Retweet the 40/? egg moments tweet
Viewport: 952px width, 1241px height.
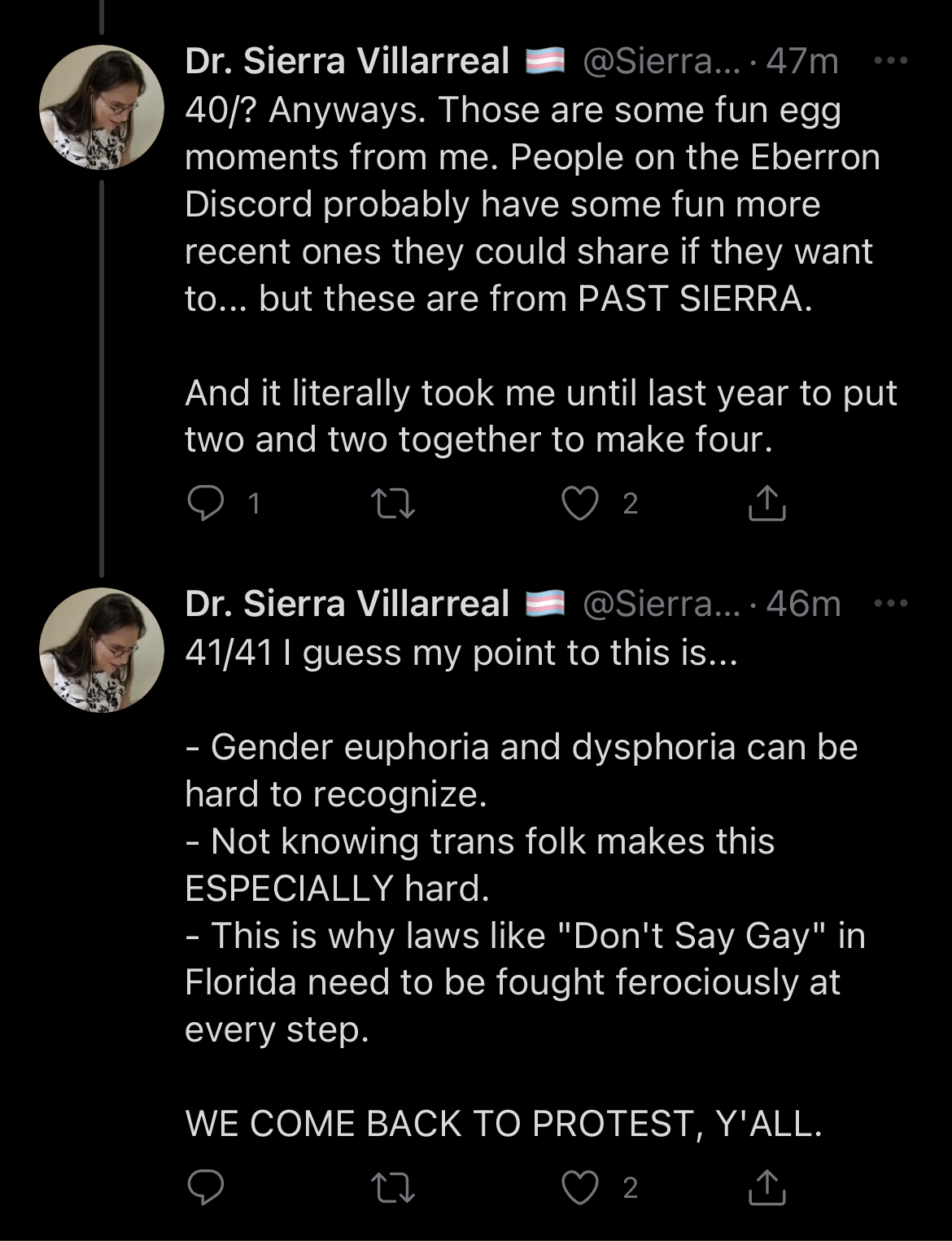point(393,503)
